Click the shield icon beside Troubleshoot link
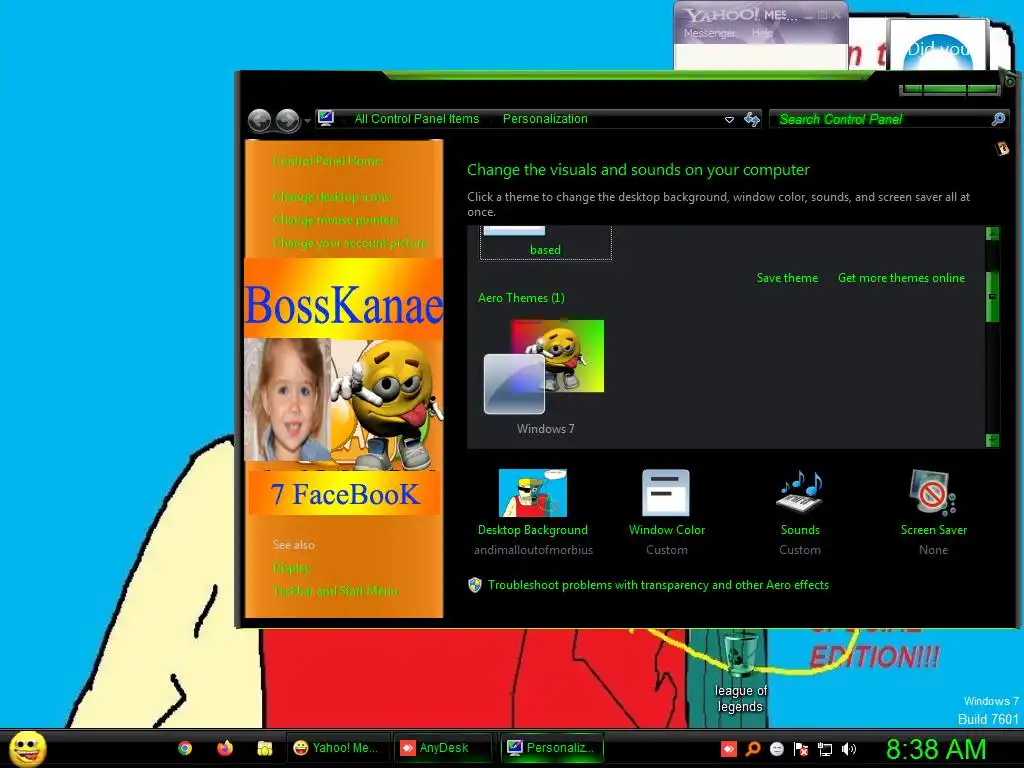The height and width of the screenshot is (768, 1024). pos(475,584)
